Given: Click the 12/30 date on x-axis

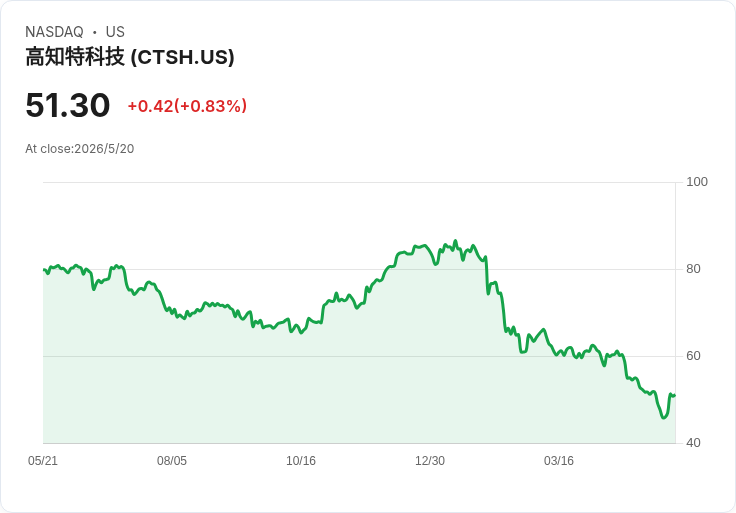Looking at the screenshot, I should (430, 460).
